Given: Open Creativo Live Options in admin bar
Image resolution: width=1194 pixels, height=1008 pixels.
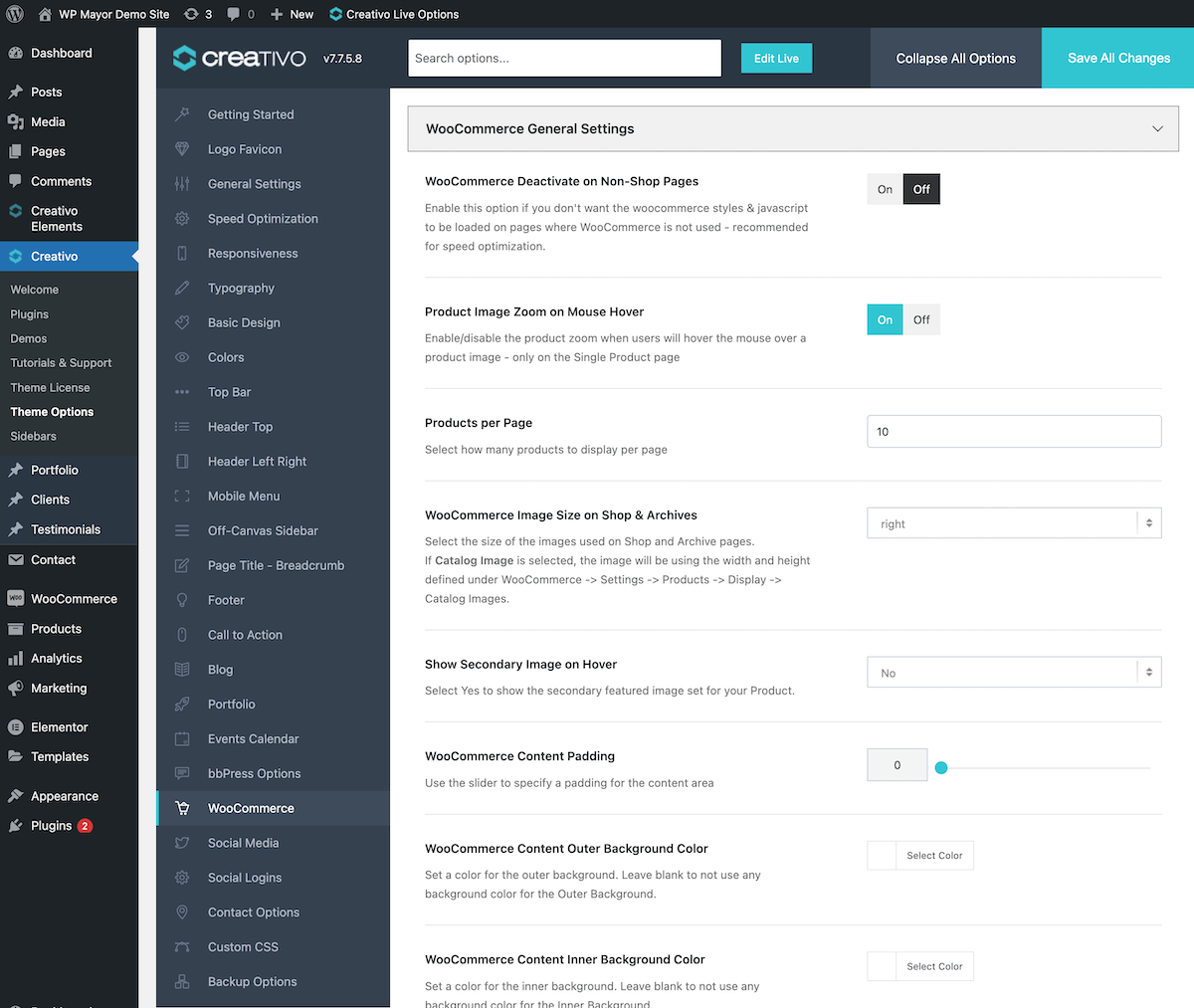Looking at the screenshot, I should pos(394,14).
